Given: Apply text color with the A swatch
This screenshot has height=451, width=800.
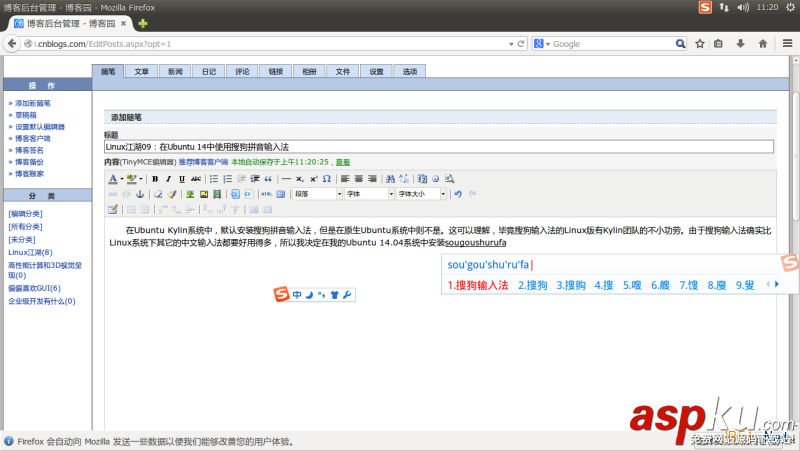Looking at the screenshot, I should (x=113, y=179).
